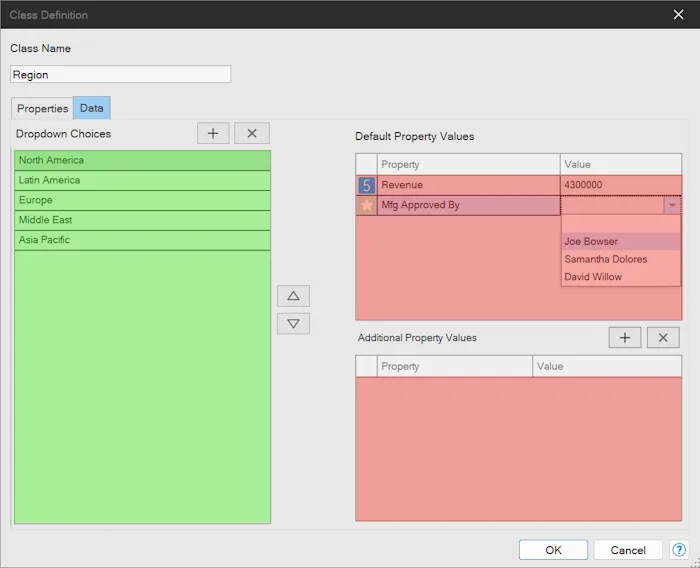Switch to the Data tab
700x568 pixels.
point(92,108)
